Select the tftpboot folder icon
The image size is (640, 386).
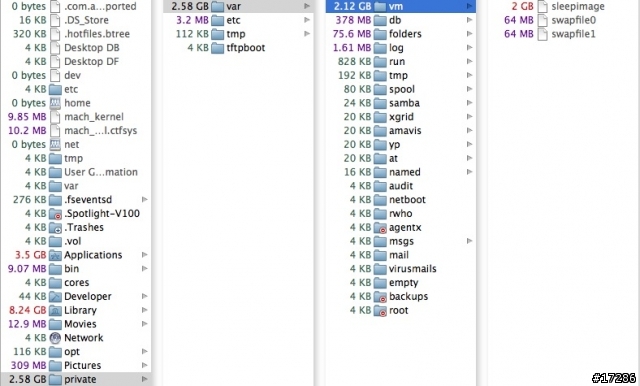tap(218, 48)
